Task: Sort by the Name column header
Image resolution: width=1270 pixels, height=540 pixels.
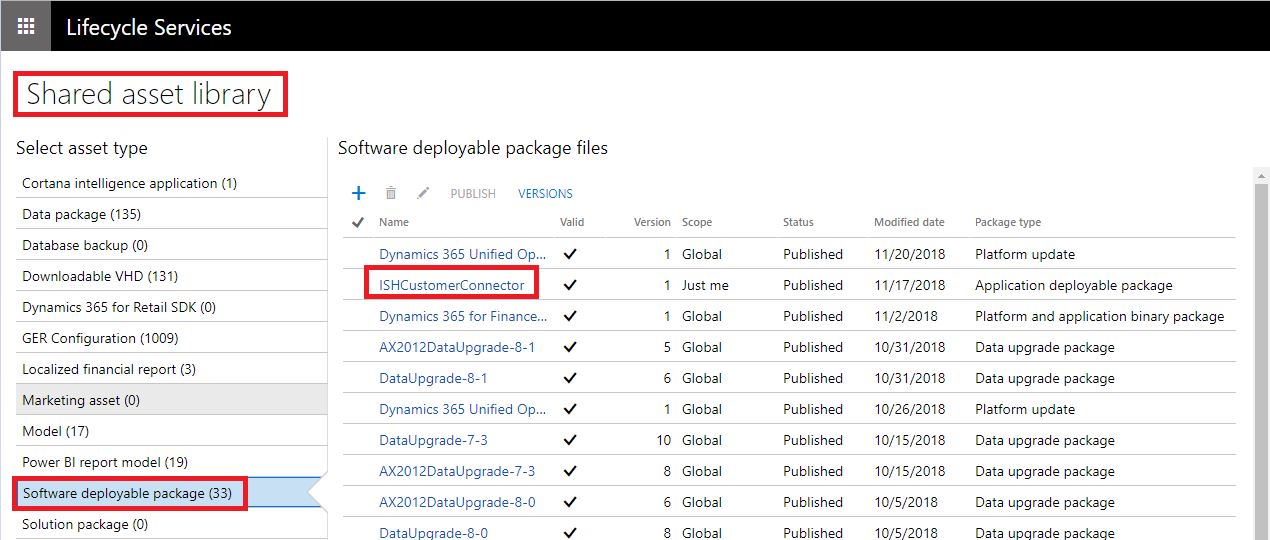Action: tap(394, 222)
